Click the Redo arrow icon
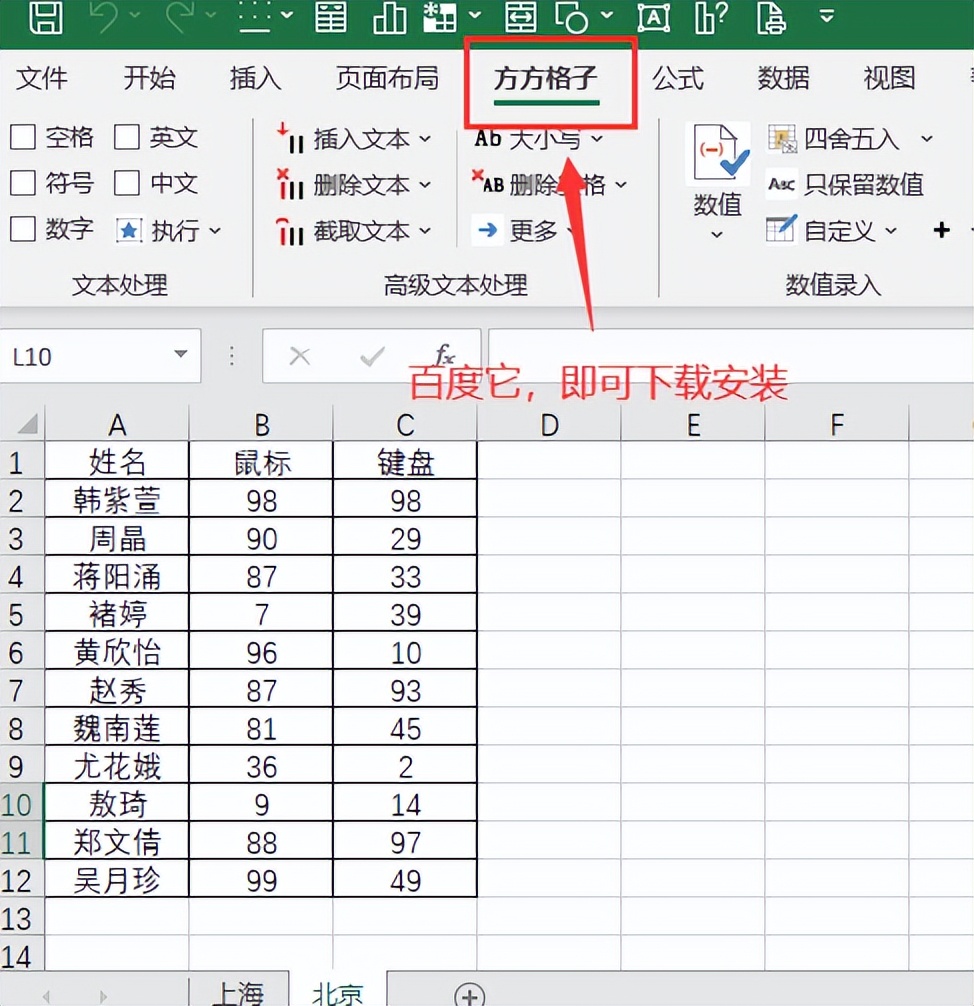The height and width of the screenshot is (1006, 974). click(x=180, y=17)
